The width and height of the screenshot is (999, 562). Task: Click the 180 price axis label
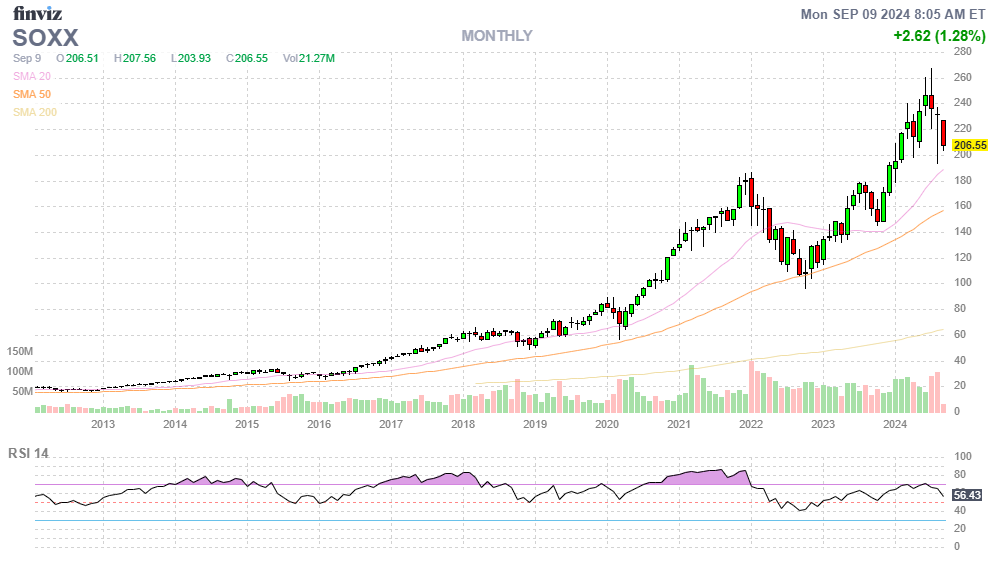[963, 180]
